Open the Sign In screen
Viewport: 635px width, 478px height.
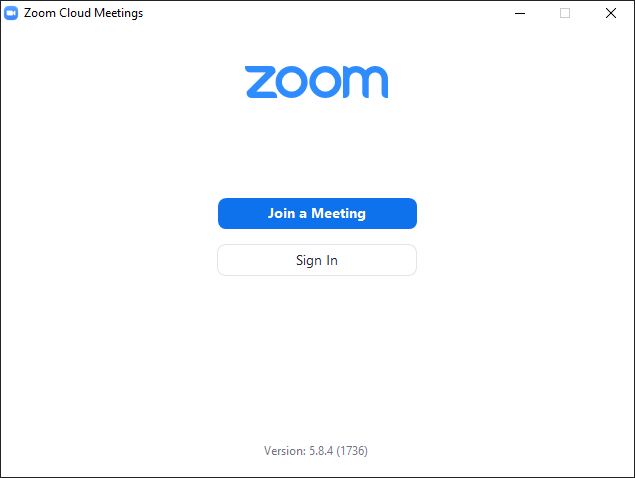click(317, 260)
